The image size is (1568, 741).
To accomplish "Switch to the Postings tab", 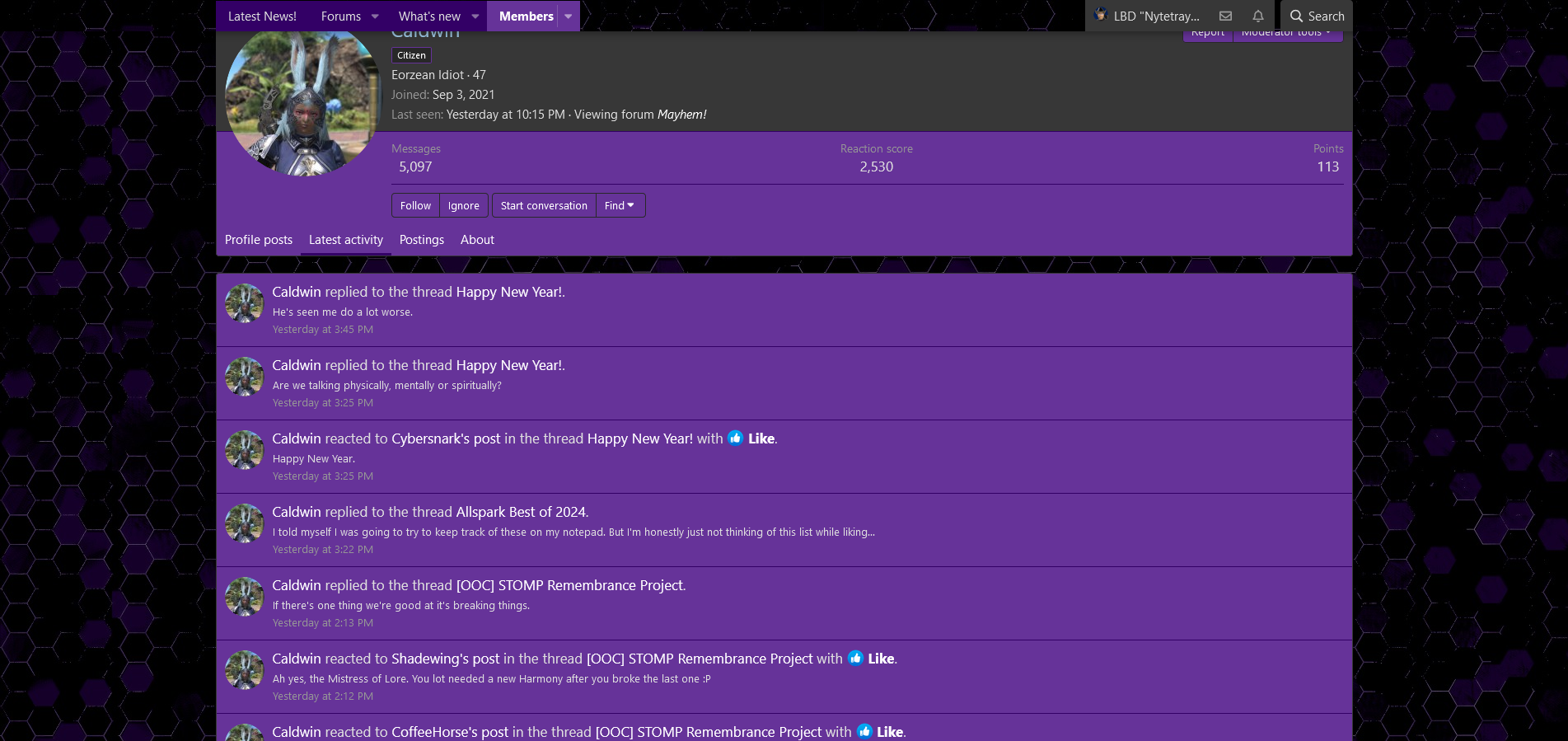I will [x=421, y=240].
